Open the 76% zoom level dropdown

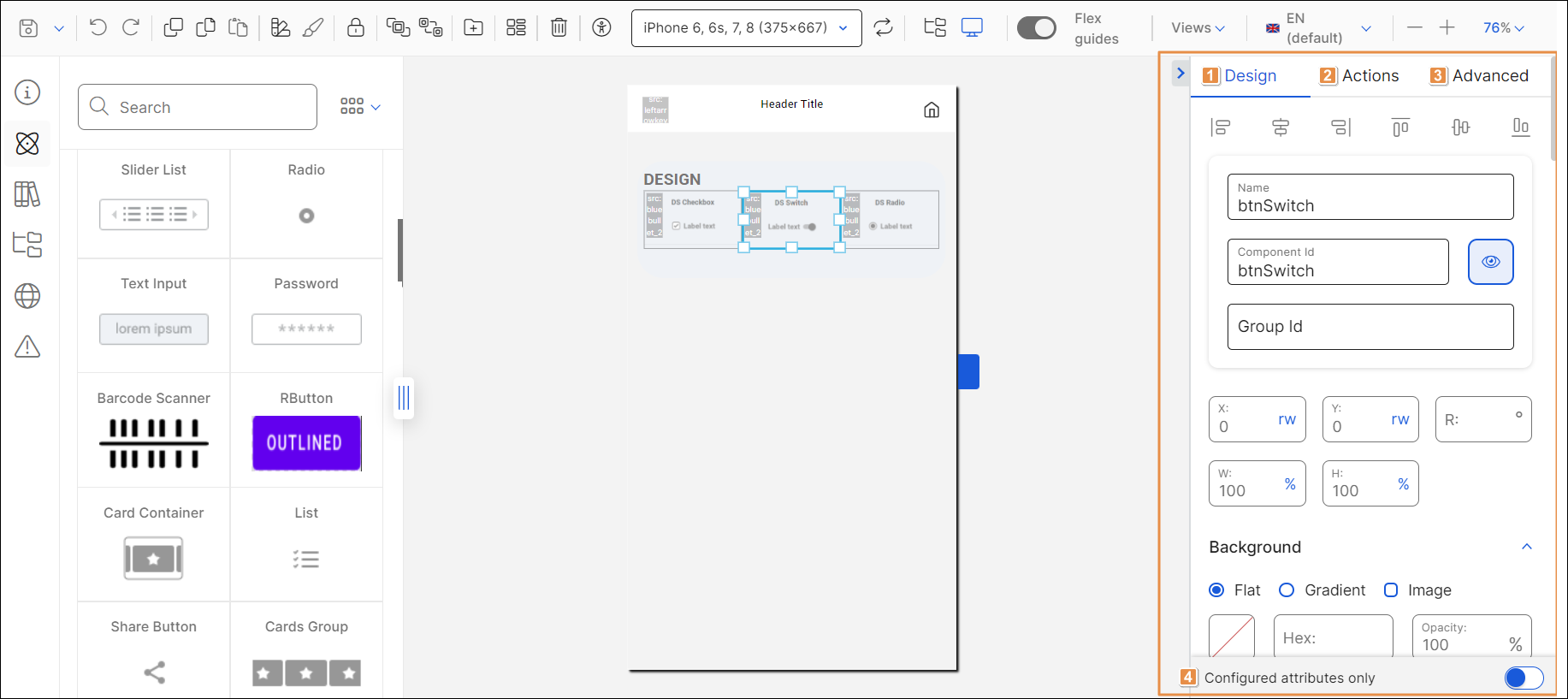tap(1503, 28)
